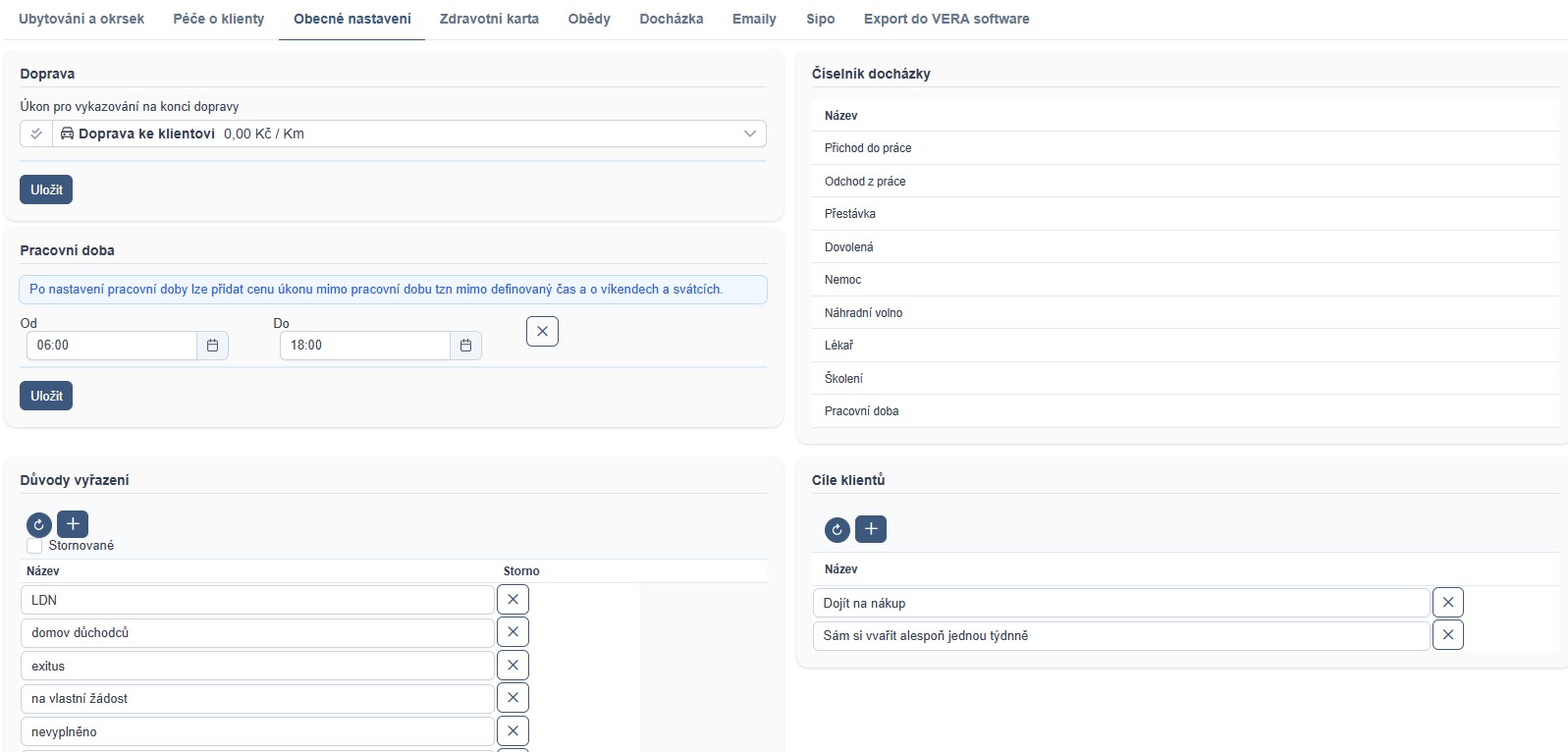
Task: Open the Docházka tab
Action: coord(671,19)
